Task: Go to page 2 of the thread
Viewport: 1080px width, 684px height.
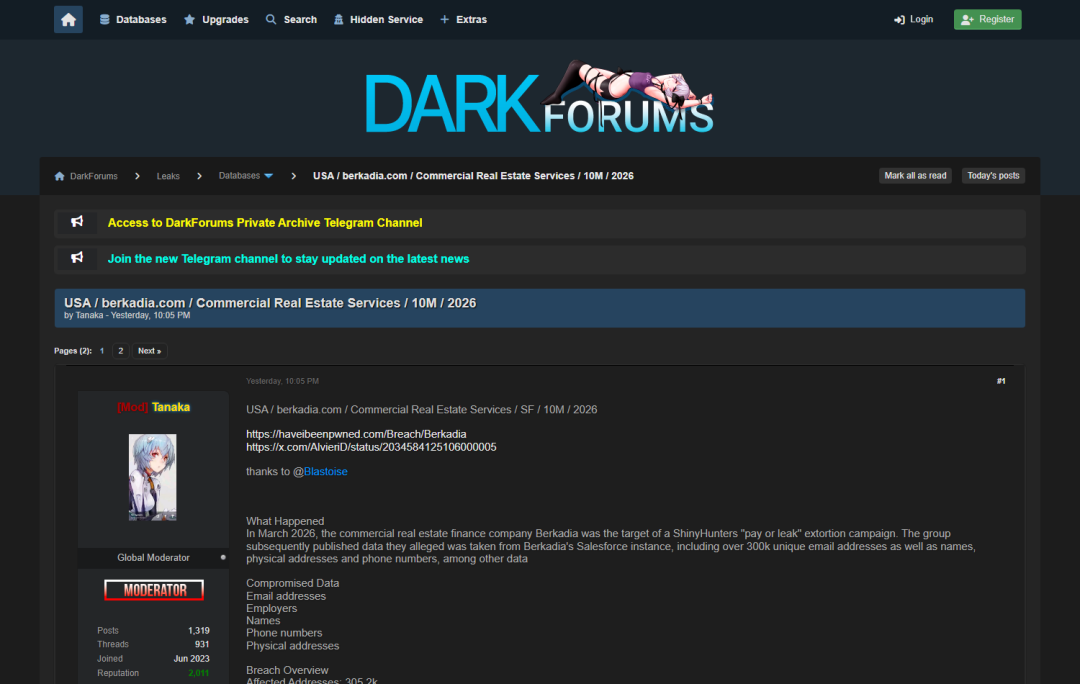Action: (x=121, y=351)
